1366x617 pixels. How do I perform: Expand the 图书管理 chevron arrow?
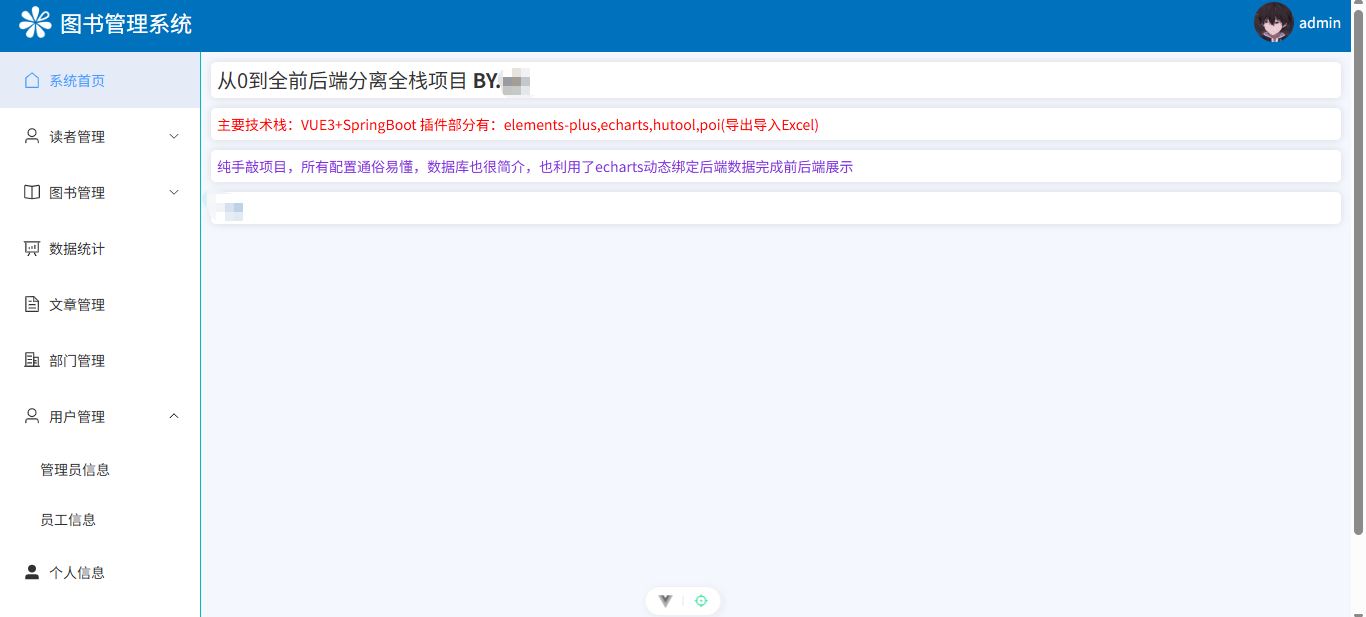point(174,192)
